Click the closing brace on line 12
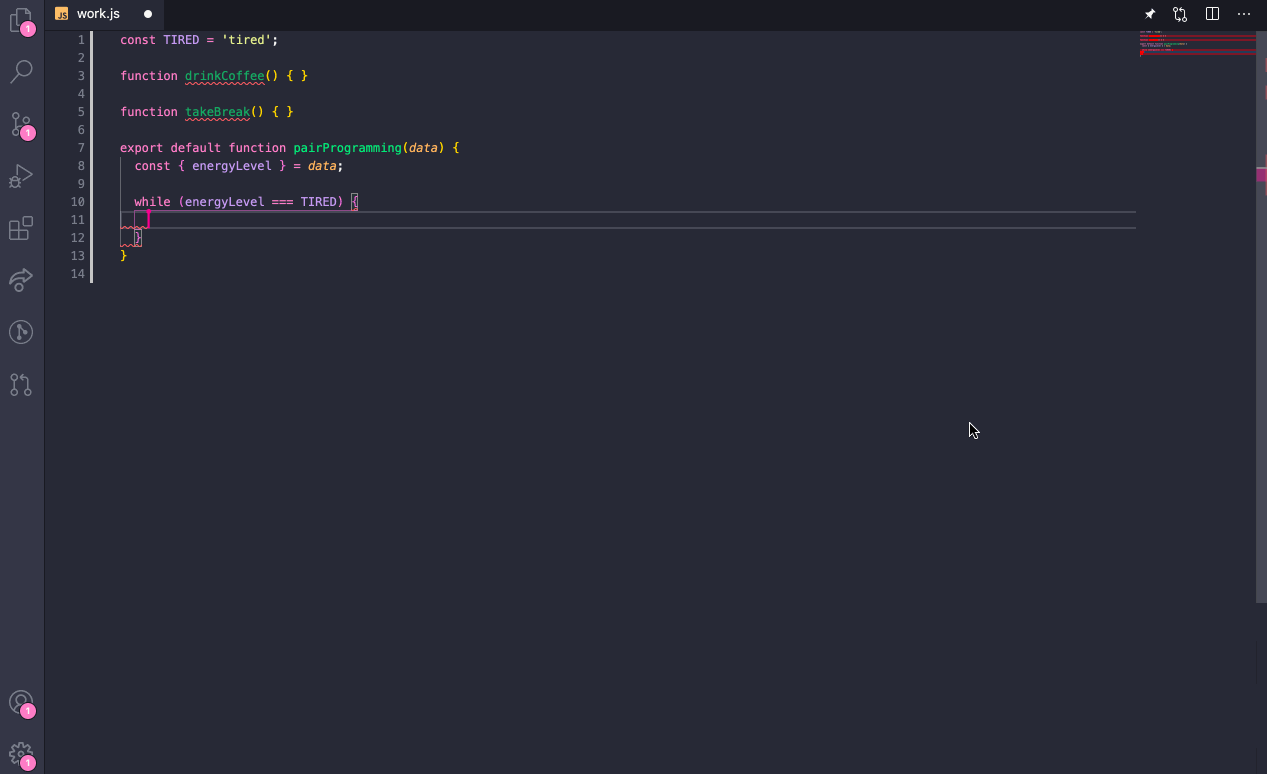This screenshot has width=1267, height=774. point(138,238)
